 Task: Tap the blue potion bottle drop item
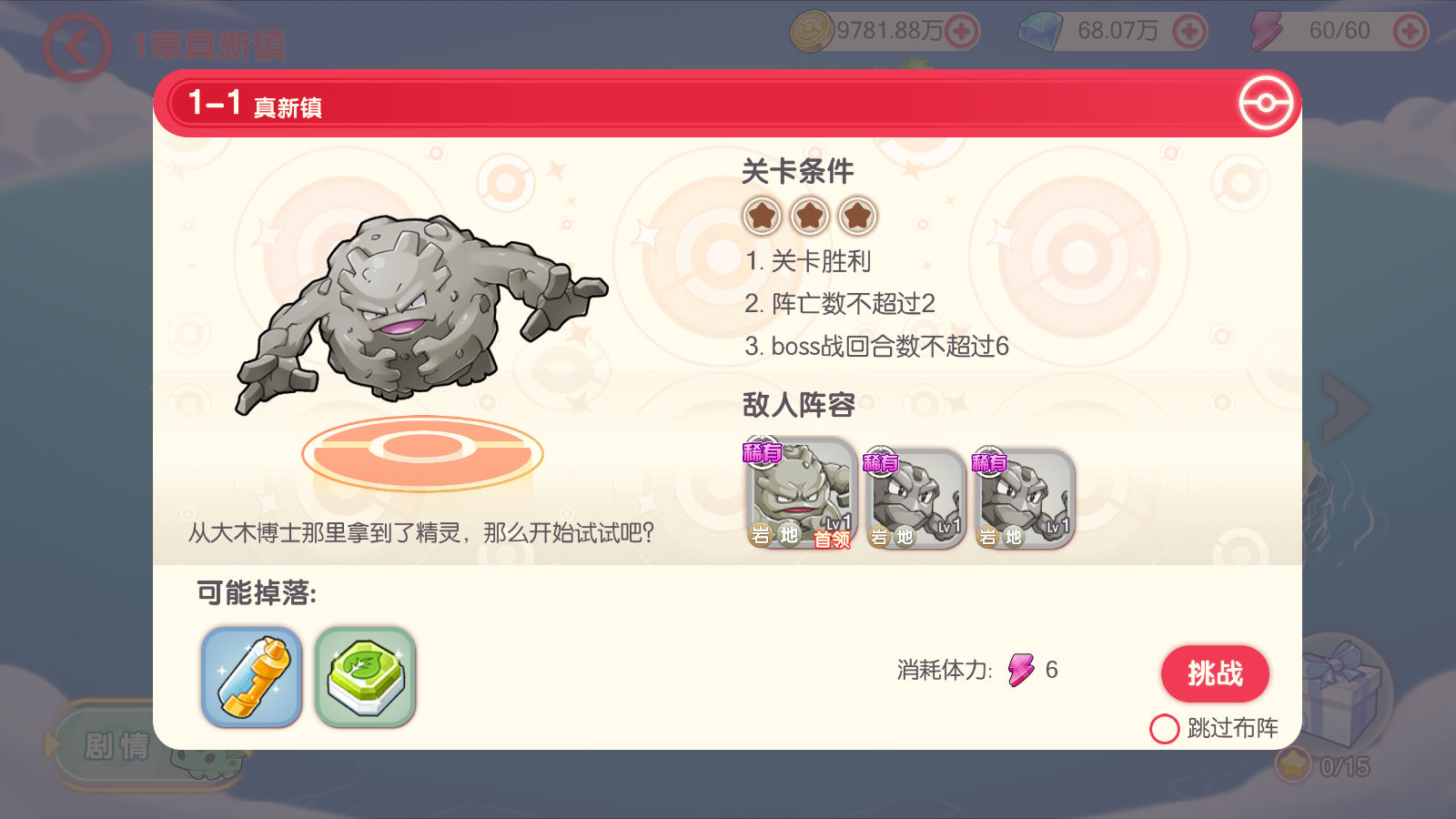[251, 677]
